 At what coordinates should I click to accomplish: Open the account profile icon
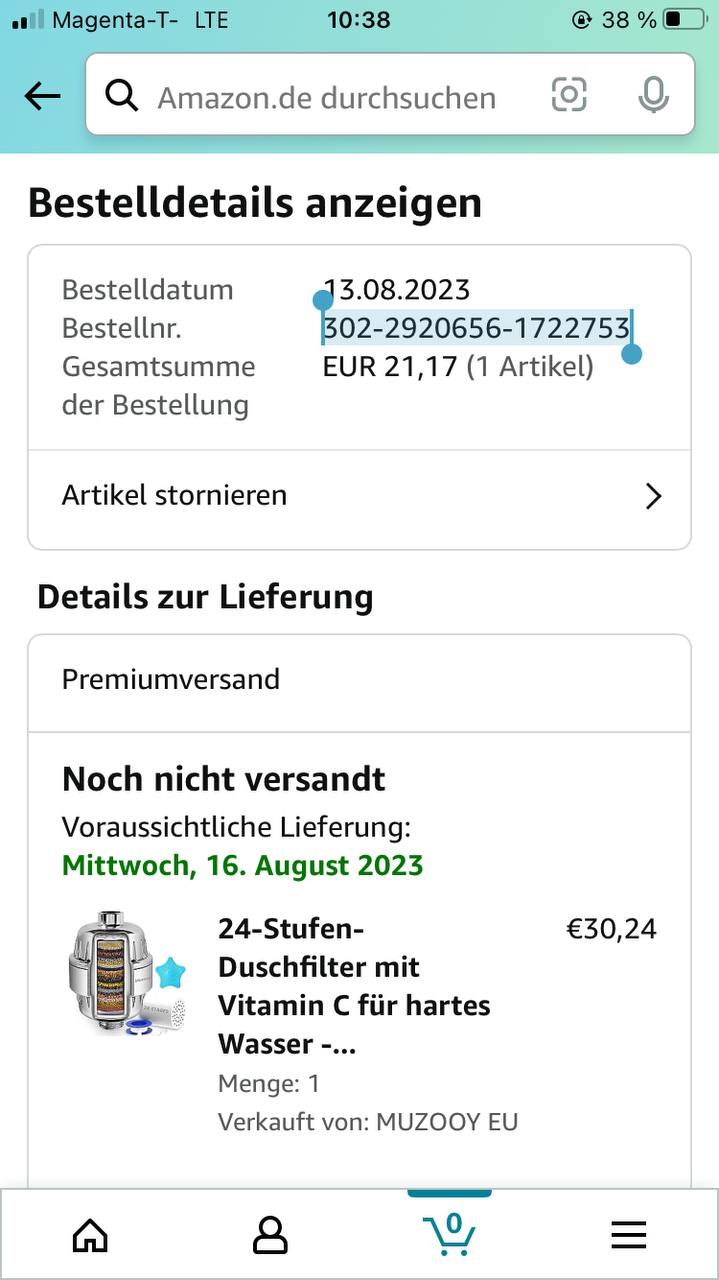[x=270, y=1236]
